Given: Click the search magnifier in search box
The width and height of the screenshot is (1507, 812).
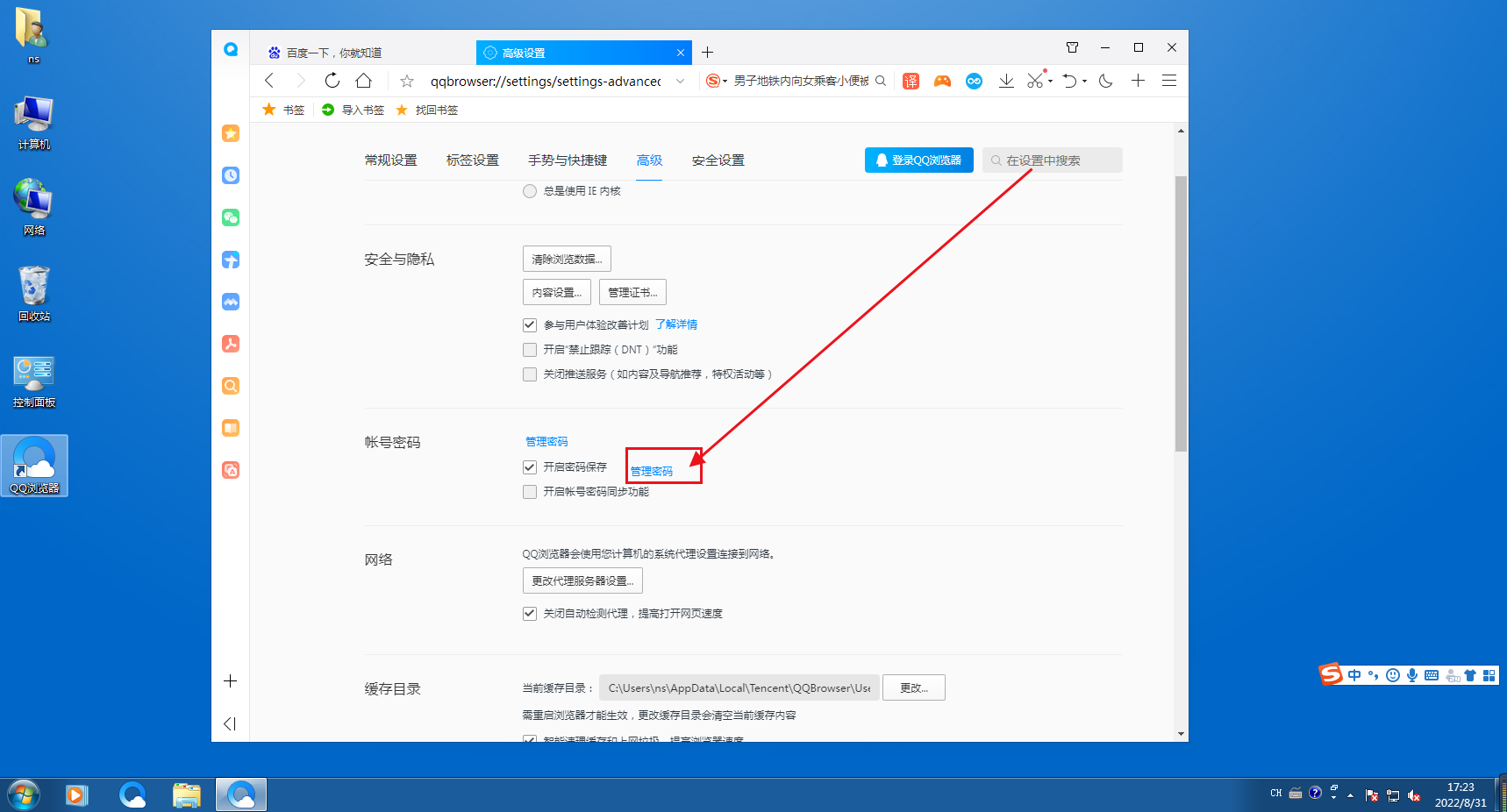Looking at the screenshot, I should click(881, 81).
